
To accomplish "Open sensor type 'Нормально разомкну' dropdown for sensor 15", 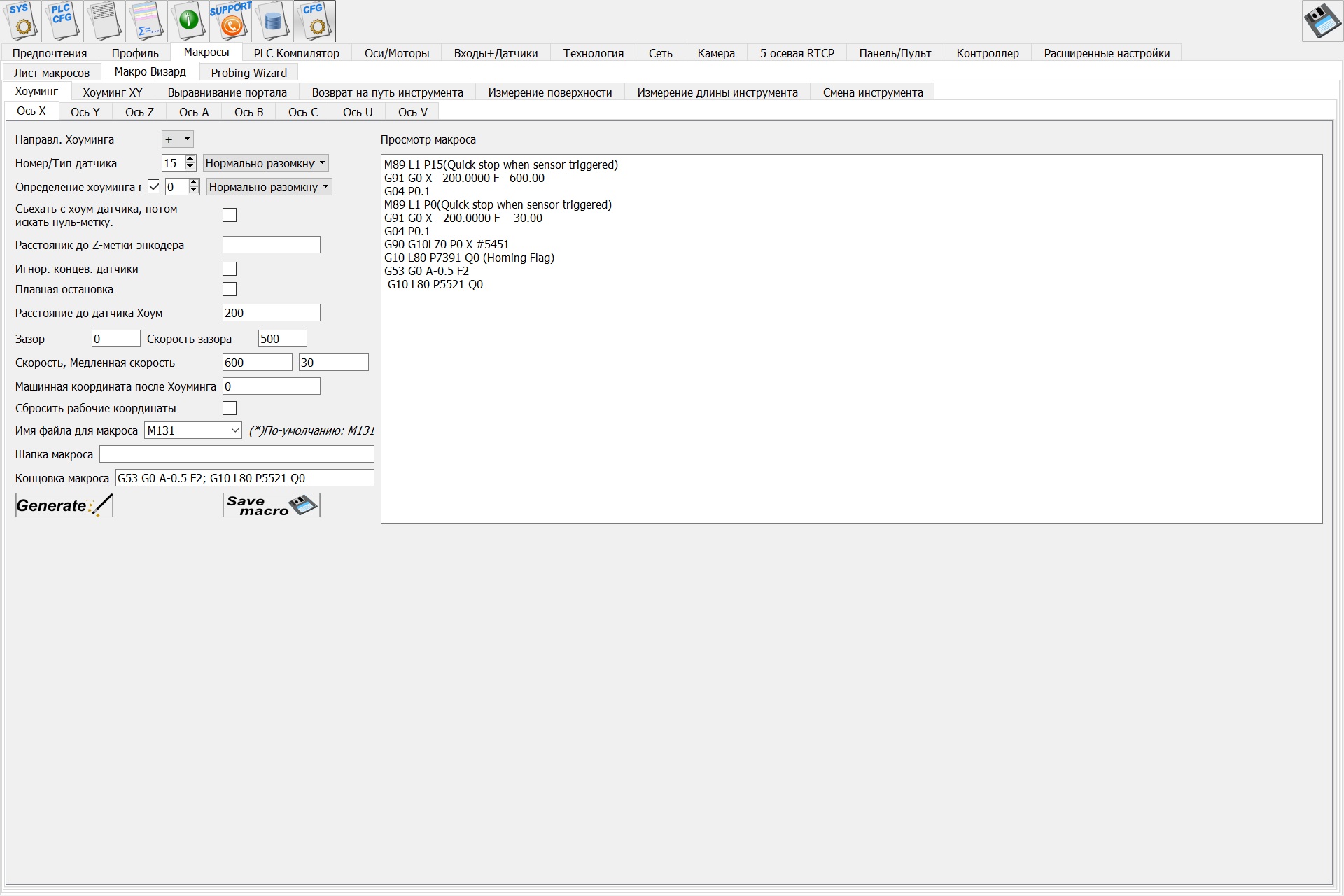I will (265, 163).
